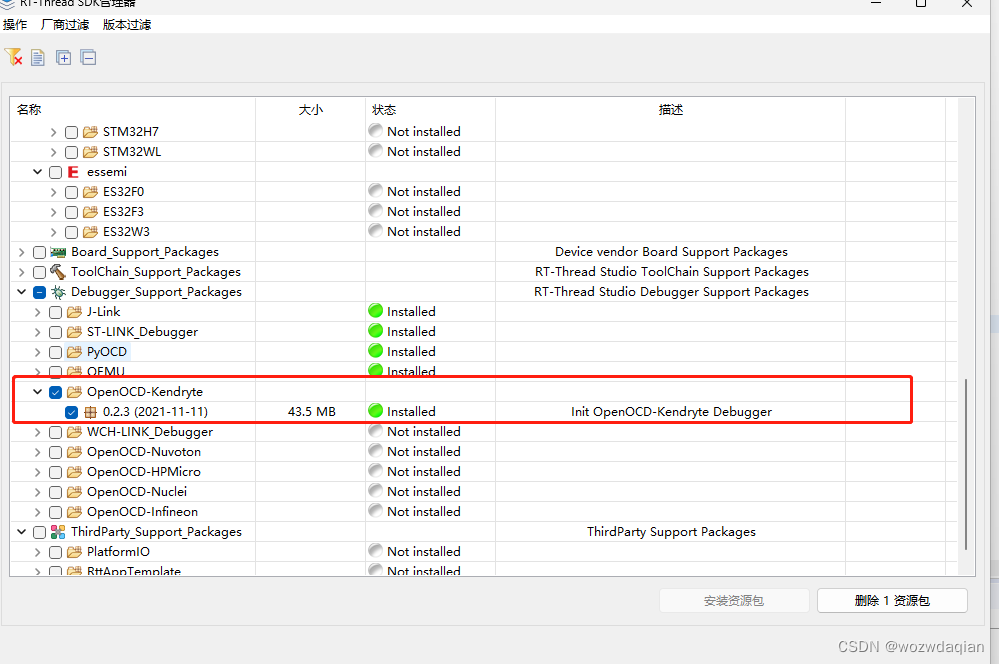The image size is (999, 664).
Task: Click the 名称 column header
Action: (133, 110)
